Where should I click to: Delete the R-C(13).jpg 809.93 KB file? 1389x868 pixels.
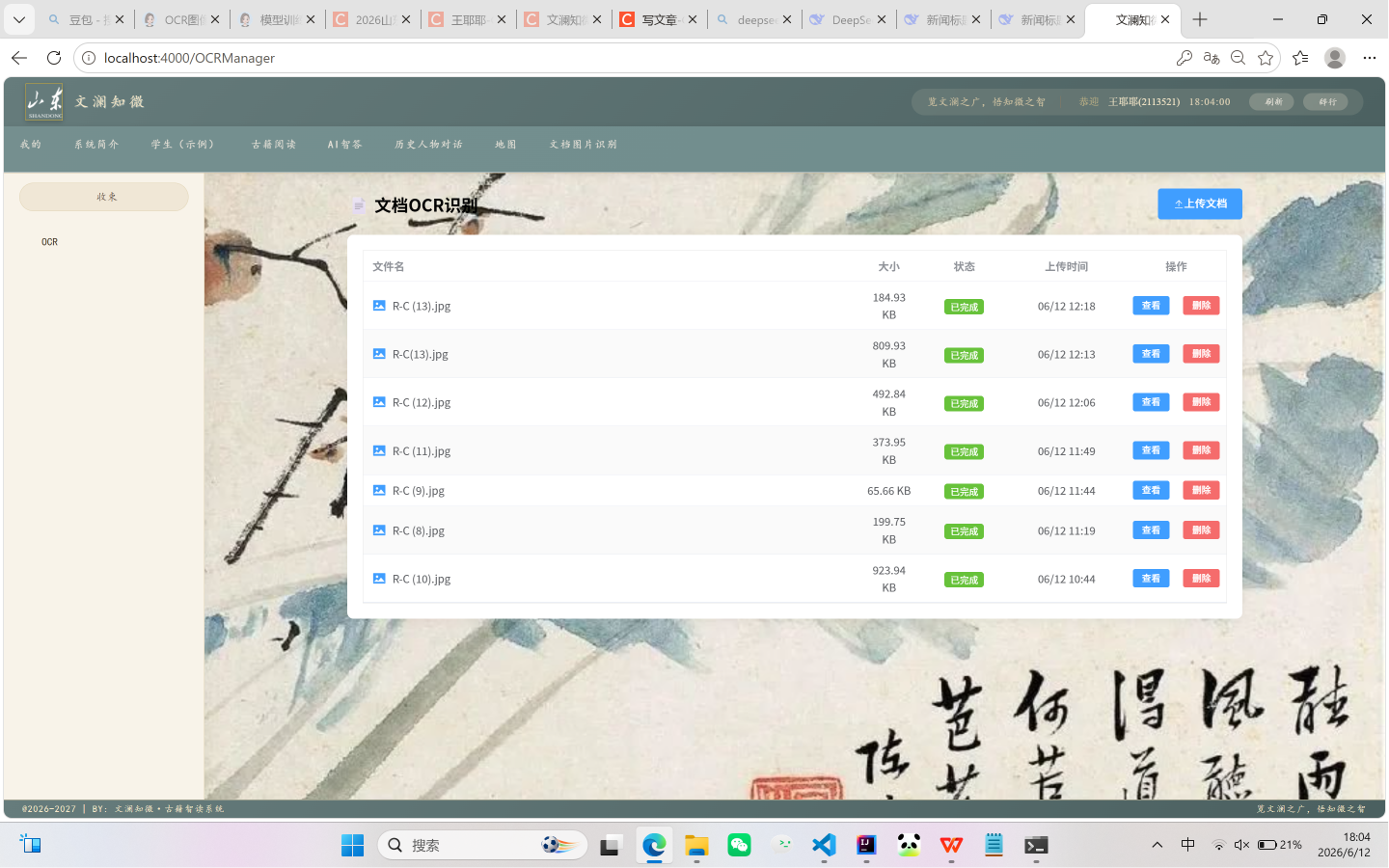tap(1201, 354)
